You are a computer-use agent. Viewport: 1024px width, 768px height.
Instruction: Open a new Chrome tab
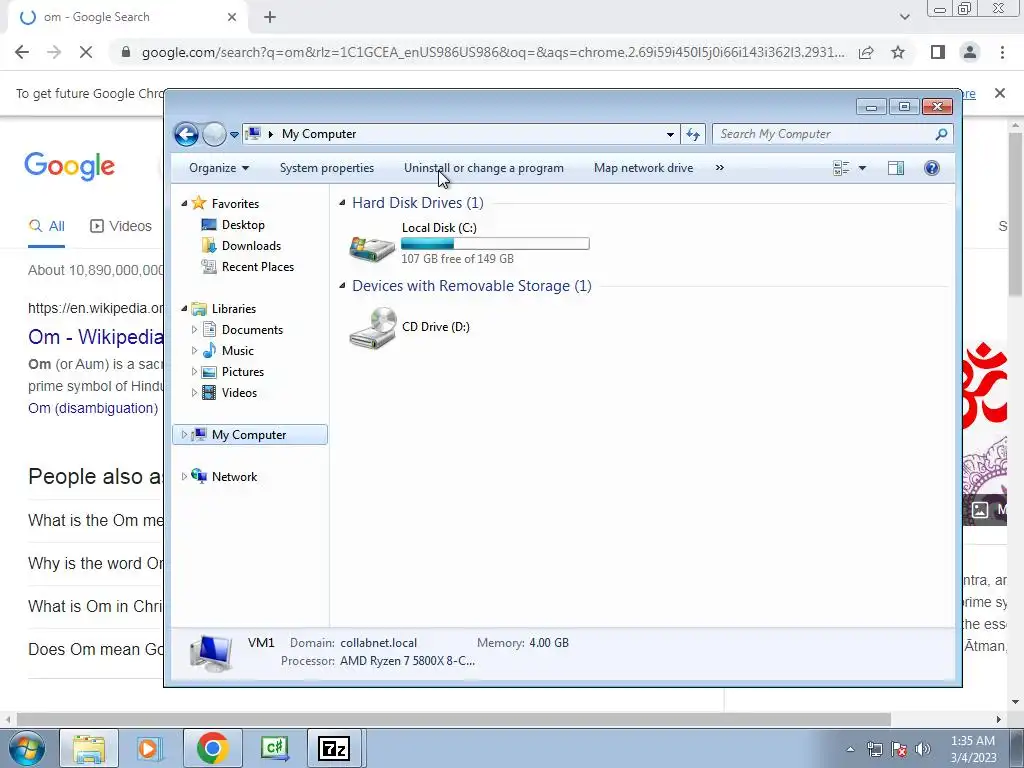[x=270, y=17]
